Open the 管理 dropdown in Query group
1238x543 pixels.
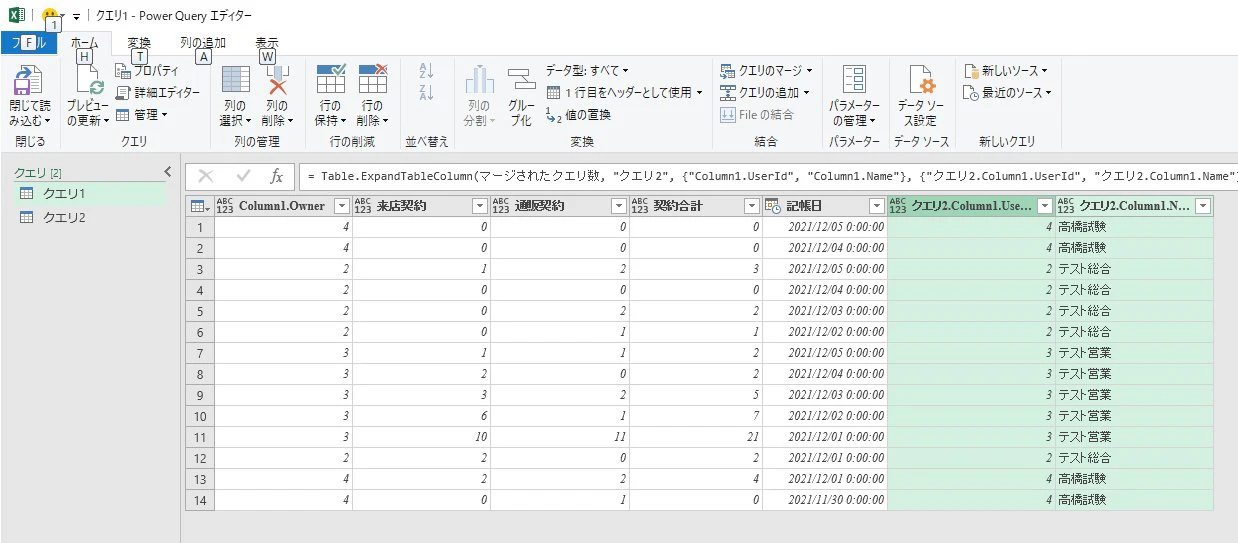pos(142,114)
